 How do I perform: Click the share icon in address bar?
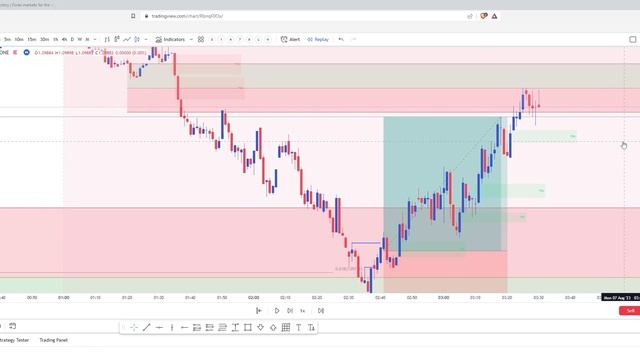[x=470, y=16]
